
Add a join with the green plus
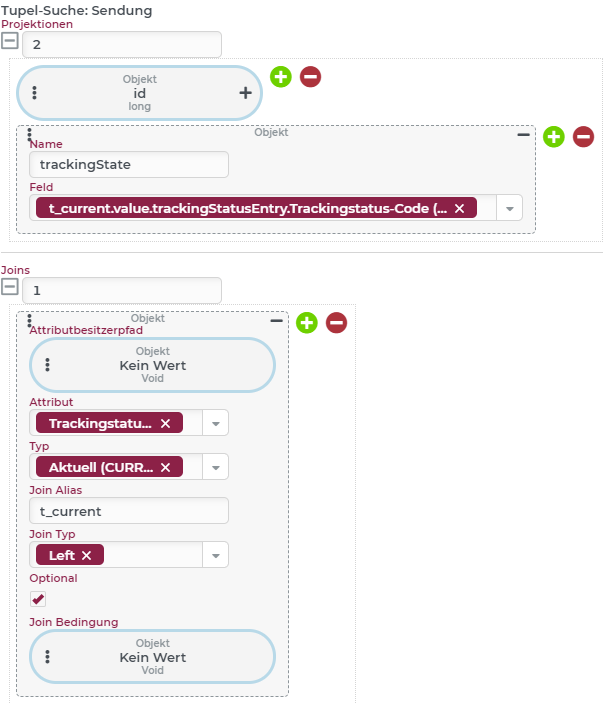tap(307, 323)
